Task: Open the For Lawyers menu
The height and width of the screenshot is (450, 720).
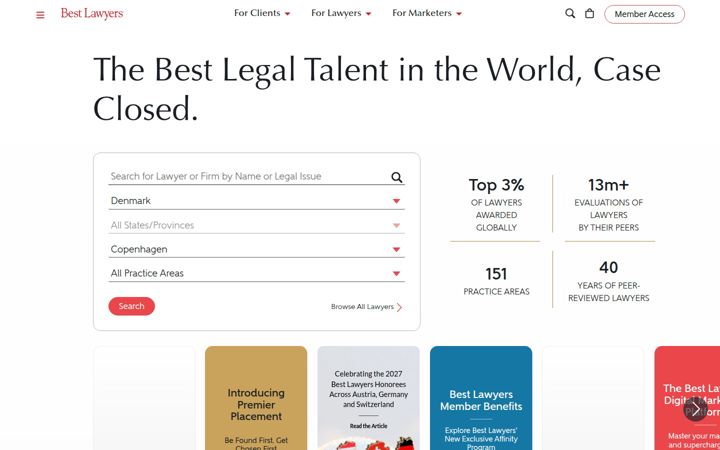Action: coord(341,13)
